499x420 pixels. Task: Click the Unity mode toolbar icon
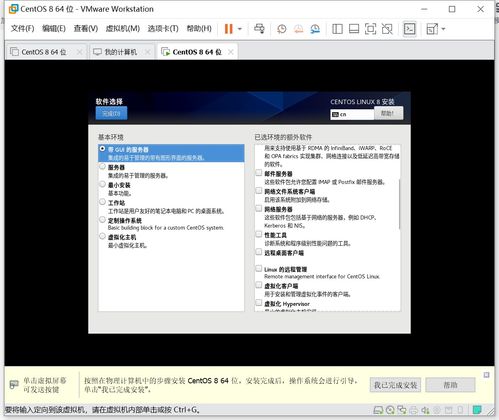pyautogui.click(x=387, y=29)
